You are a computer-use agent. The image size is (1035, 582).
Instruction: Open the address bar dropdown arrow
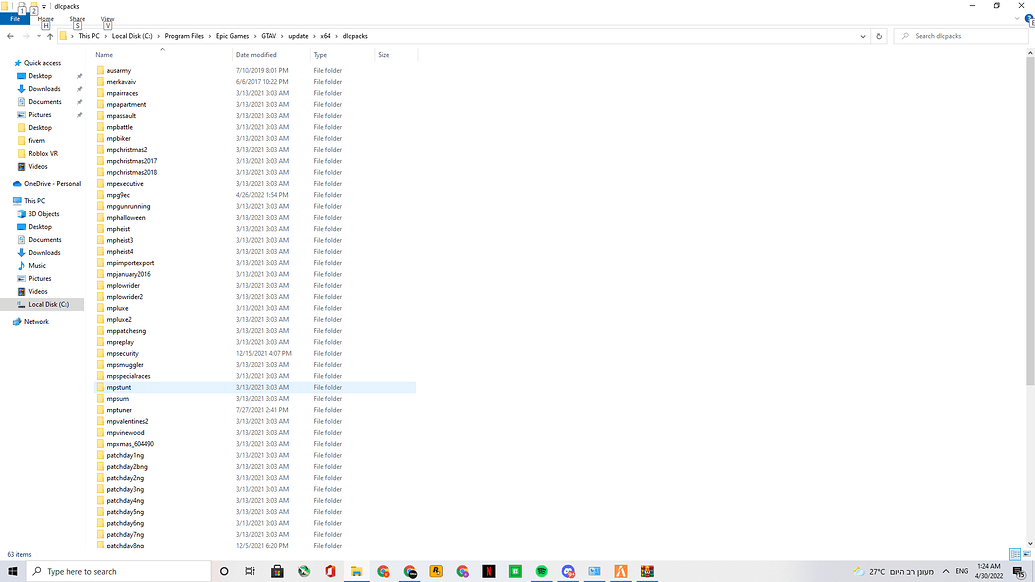point(862,36)
